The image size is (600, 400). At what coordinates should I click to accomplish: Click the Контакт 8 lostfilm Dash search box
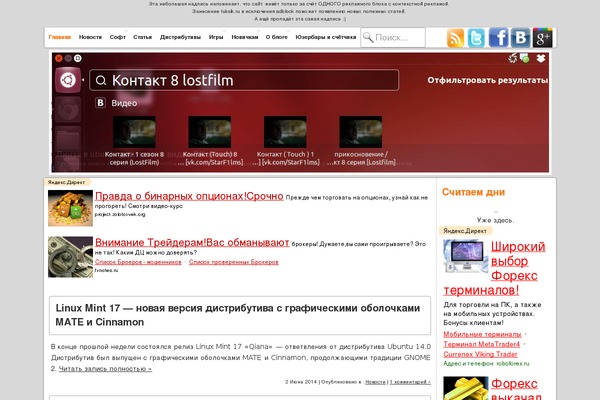[244, 80]
